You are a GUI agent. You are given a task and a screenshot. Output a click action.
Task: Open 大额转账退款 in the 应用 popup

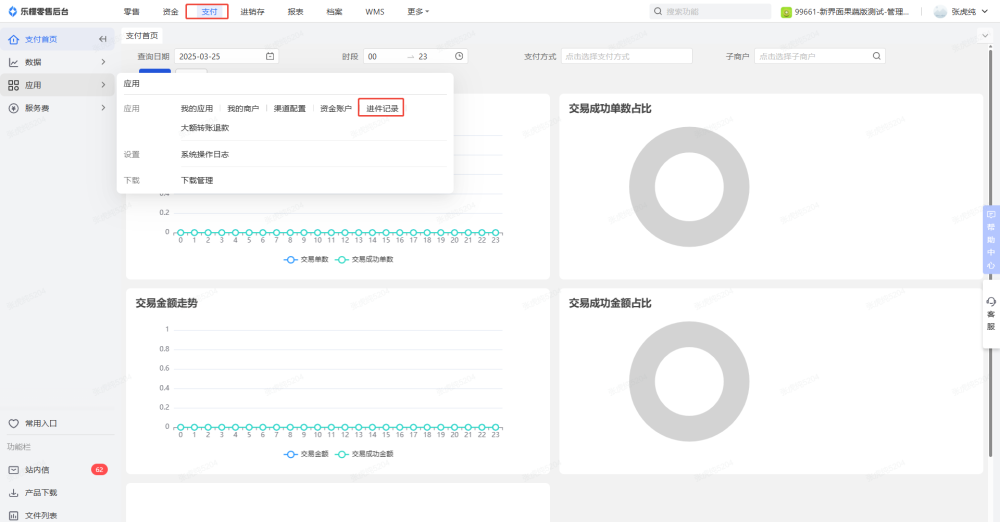click(x=205, y=128)
